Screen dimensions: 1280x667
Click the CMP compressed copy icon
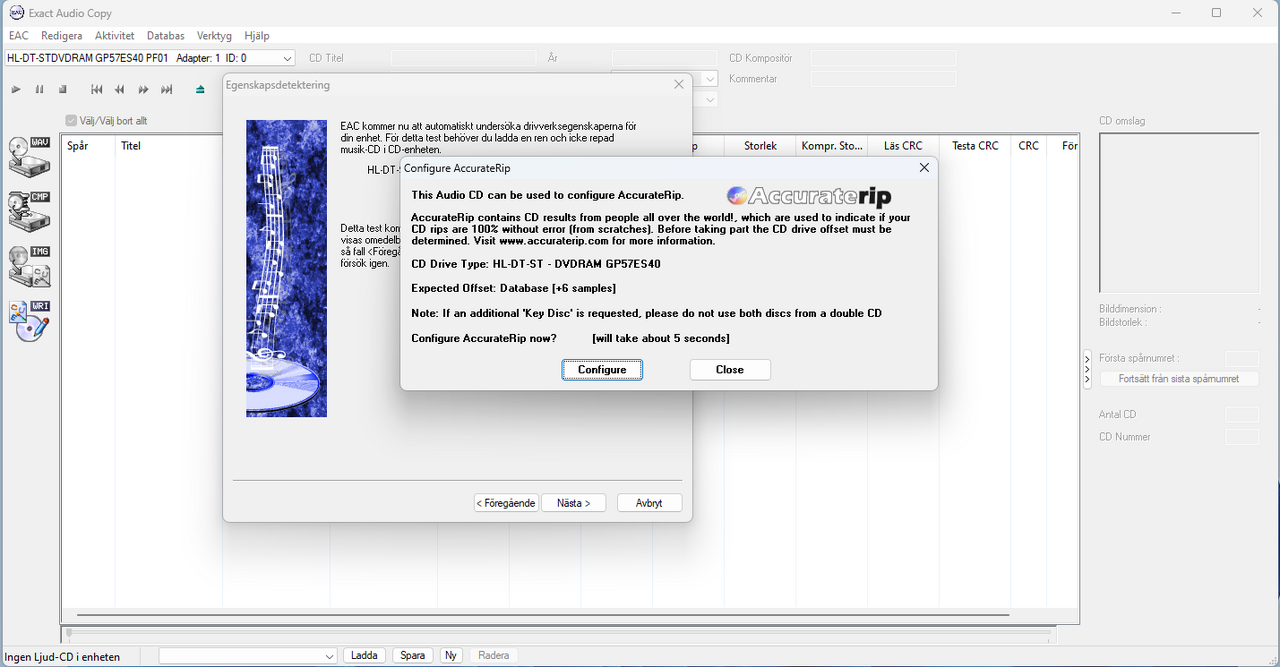(29, 211)
